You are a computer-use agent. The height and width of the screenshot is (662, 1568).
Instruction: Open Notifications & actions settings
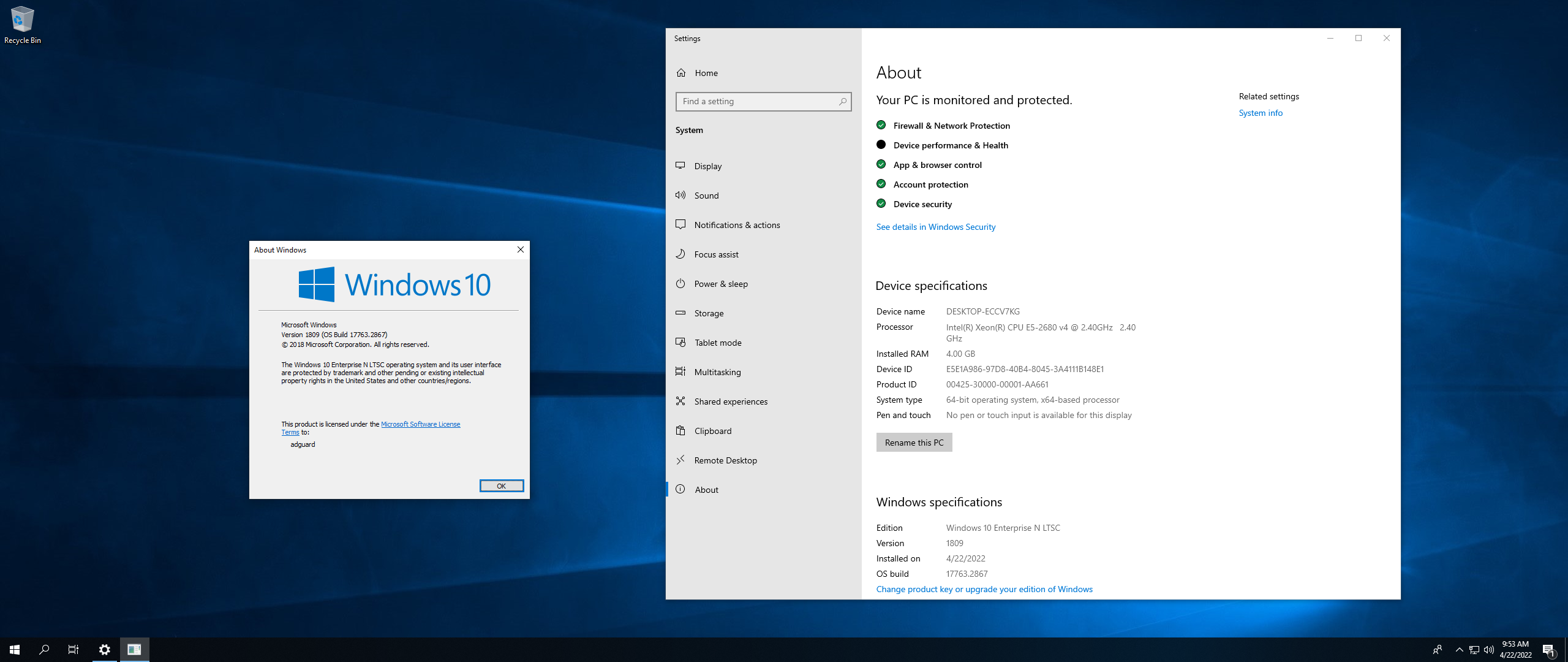[x=763, y=225]
